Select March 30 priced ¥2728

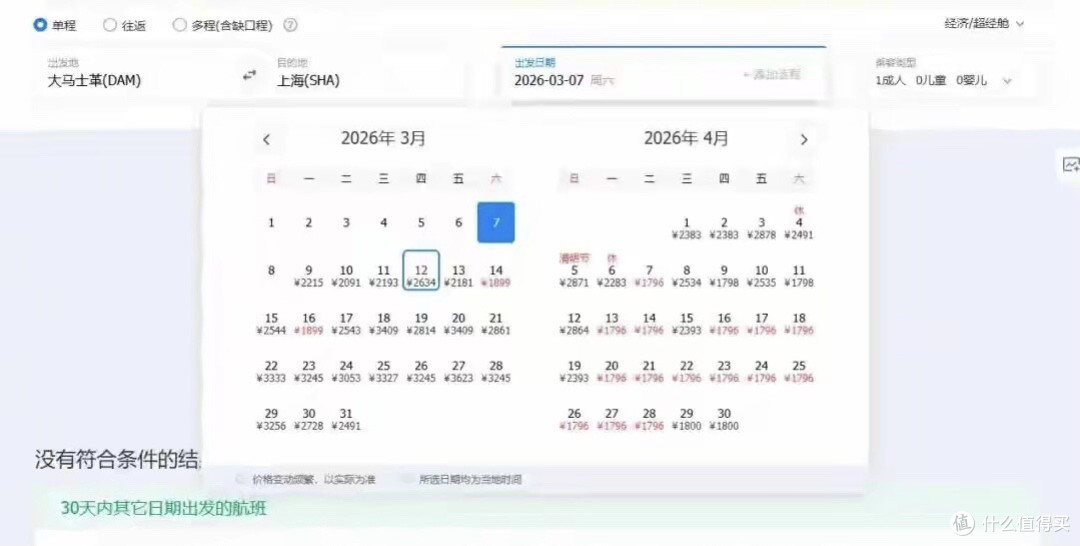point(309,419)
